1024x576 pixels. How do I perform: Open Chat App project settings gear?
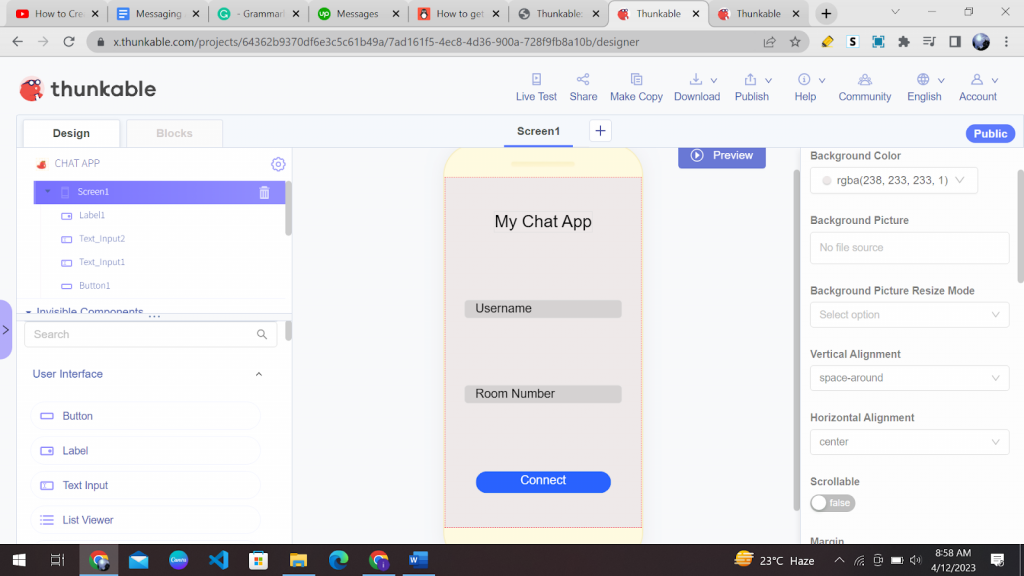pos(278,164)
